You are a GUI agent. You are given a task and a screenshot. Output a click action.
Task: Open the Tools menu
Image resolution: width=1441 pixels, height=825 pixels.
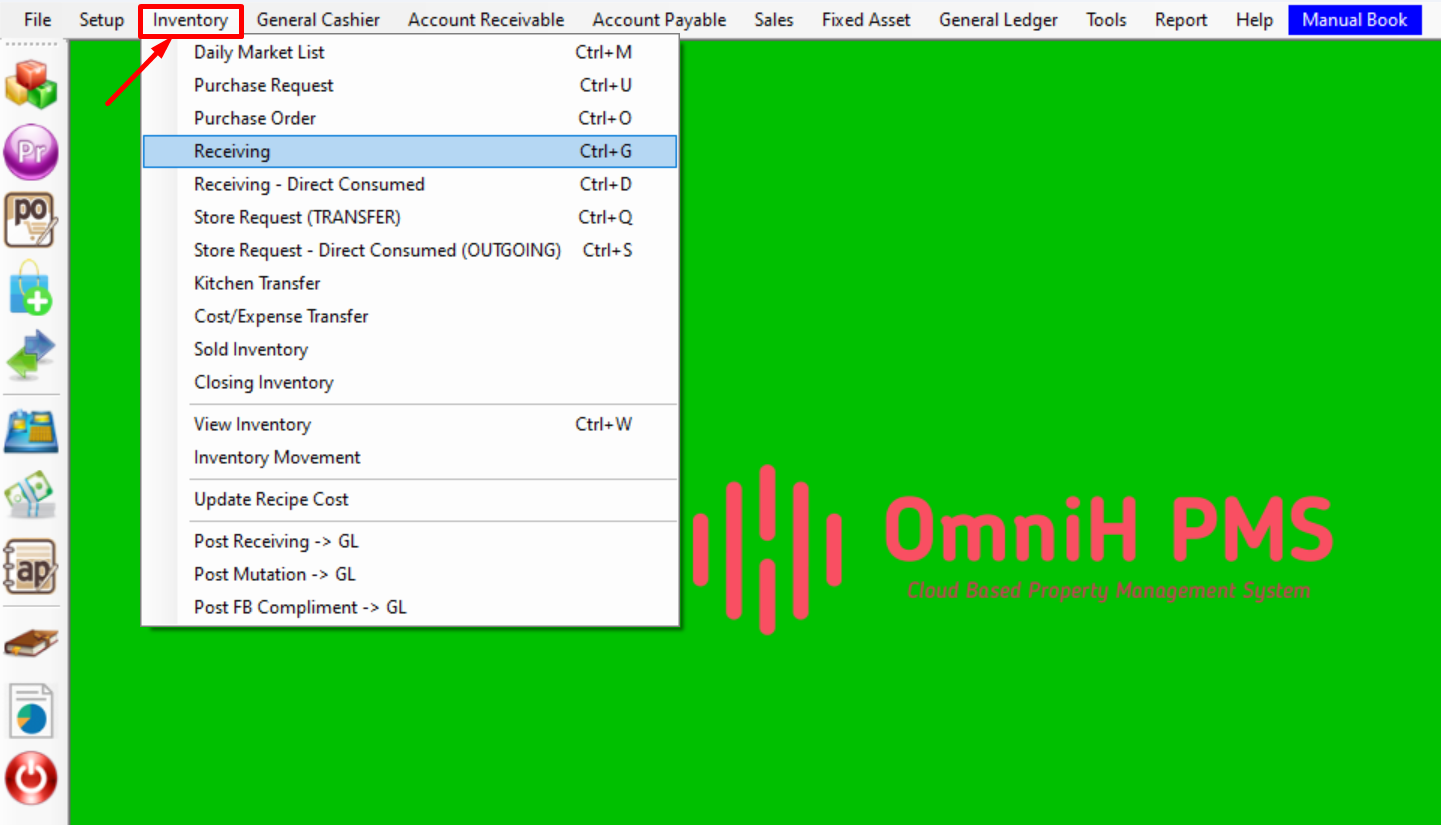coord(1106,20)
